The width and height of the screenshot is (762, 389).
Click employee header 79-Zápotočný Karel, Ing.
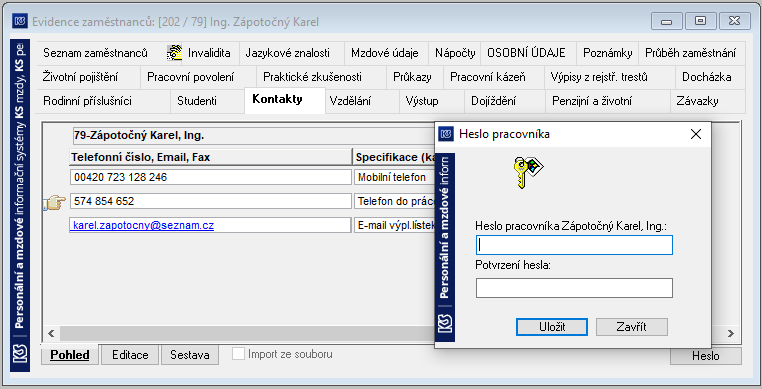(253, 136)
